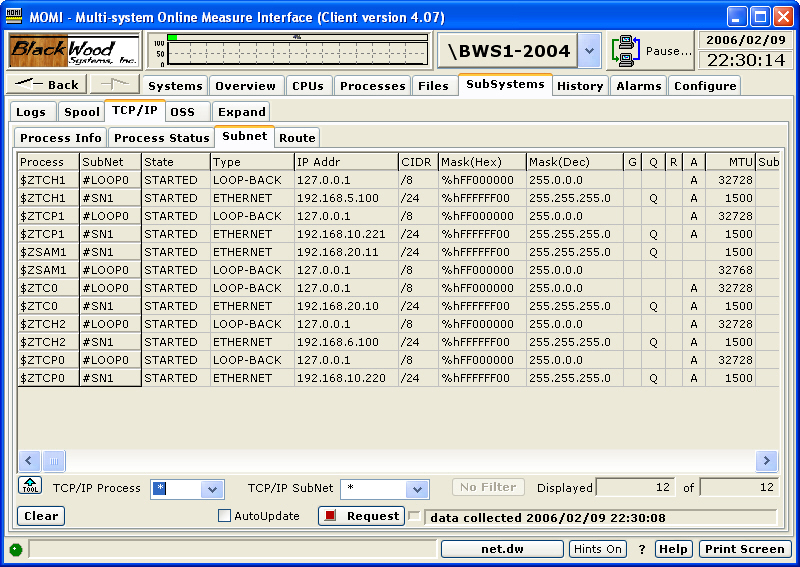Open the Spool sub-tab
Viewport: 800px width, 567px height.
point(82,112)
